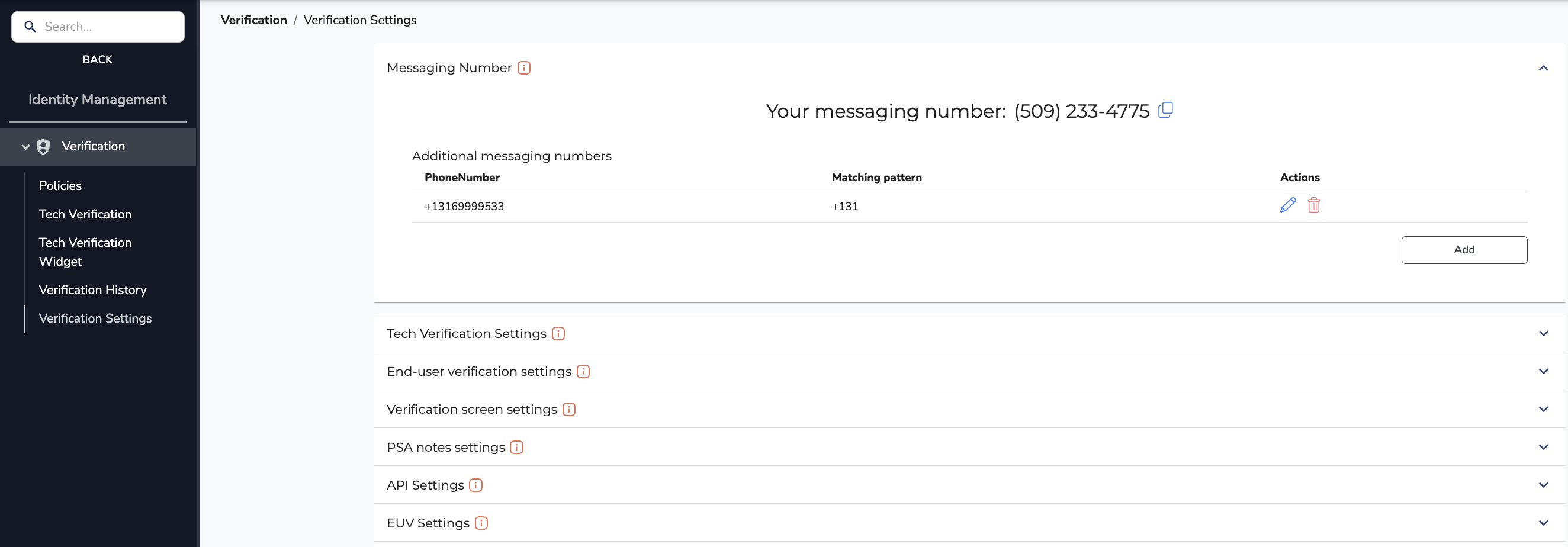Show info for Tech Verification Settings
The image size is (1568, 547).
coord(558,333)
